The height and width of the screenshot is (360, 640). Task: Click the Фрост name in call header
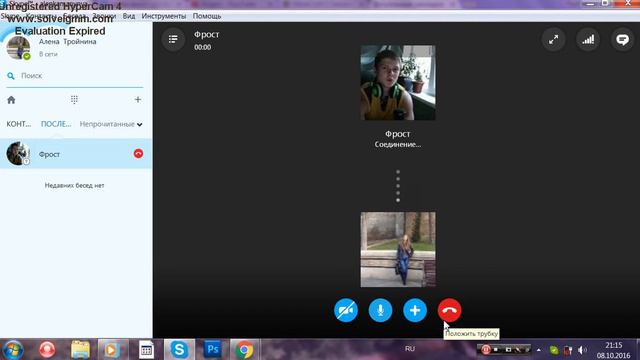click(207, 35)
